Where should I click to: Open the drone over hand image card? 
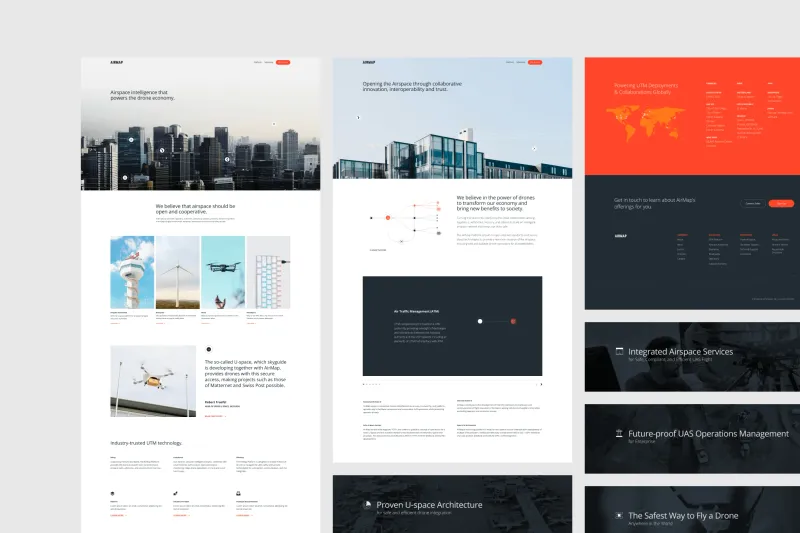(223, 272)
